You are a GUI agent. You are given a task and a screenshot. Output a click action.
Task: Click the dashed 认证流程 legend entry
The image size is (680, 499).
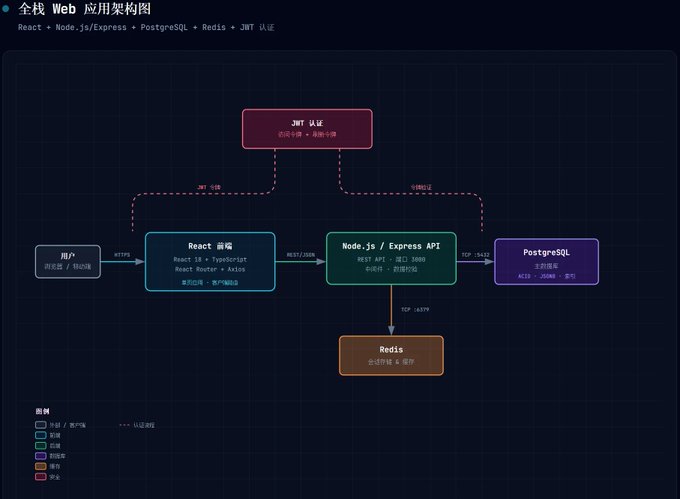(x=137, y=425)
